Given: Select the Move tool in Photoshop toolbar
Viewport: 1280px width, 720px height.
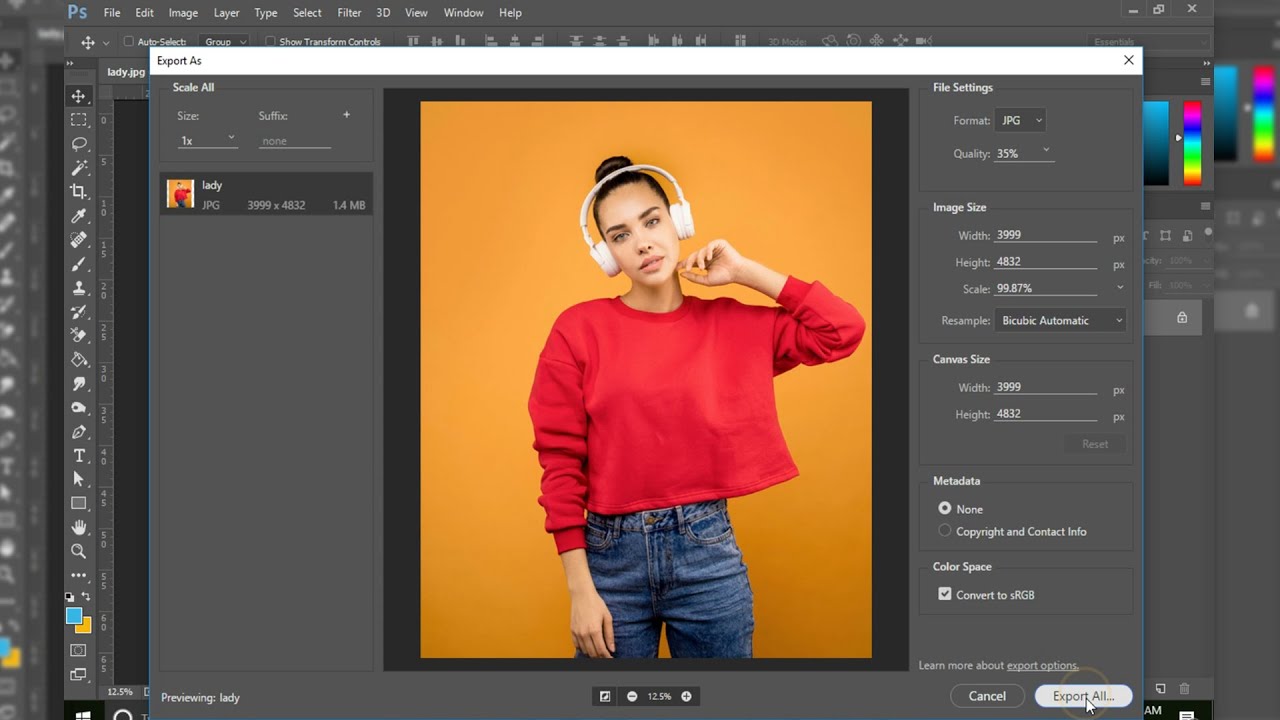Looking at the screenshot, I should 79,96.
